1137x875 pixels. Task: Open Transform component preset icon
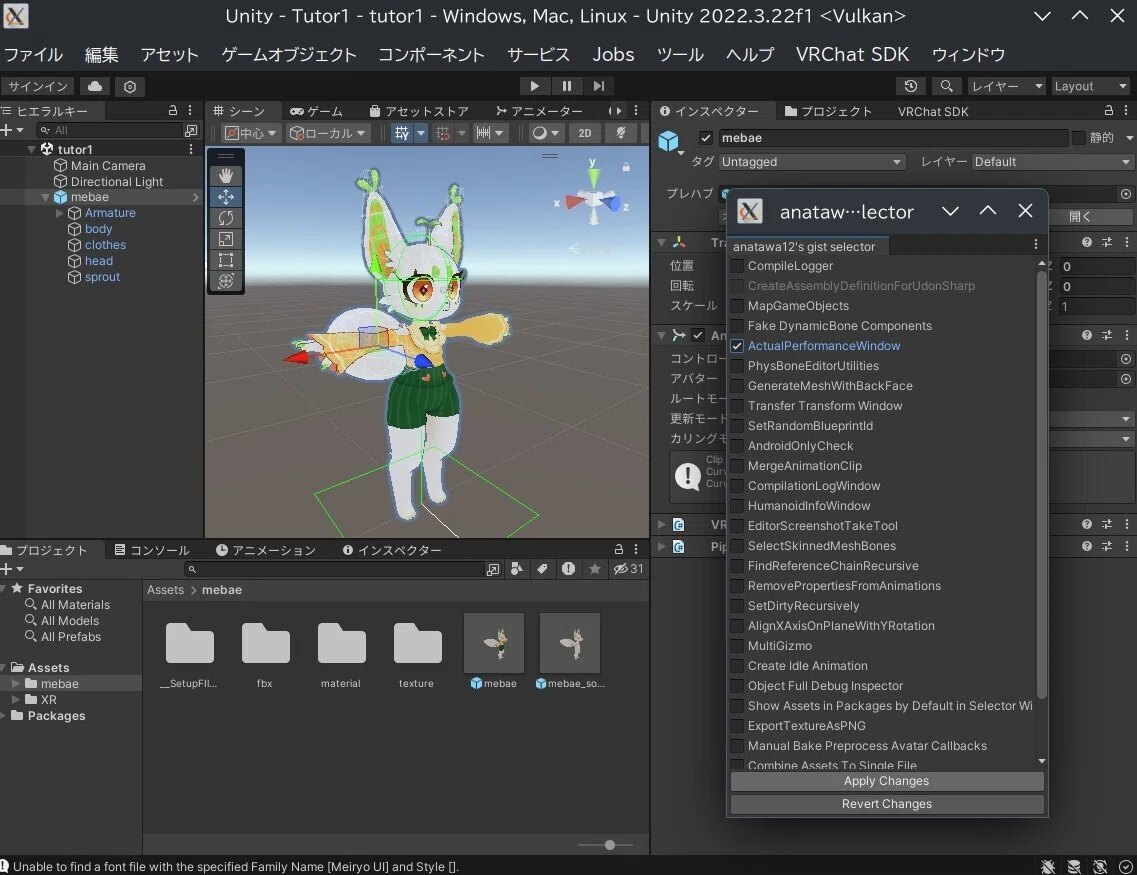1107,242
